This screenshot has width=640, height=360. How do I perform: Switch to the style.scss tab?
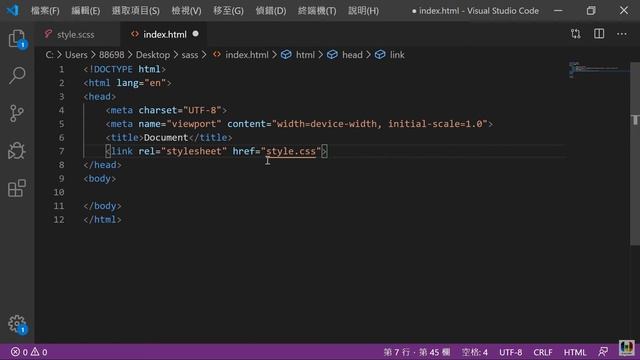[76, 34]
